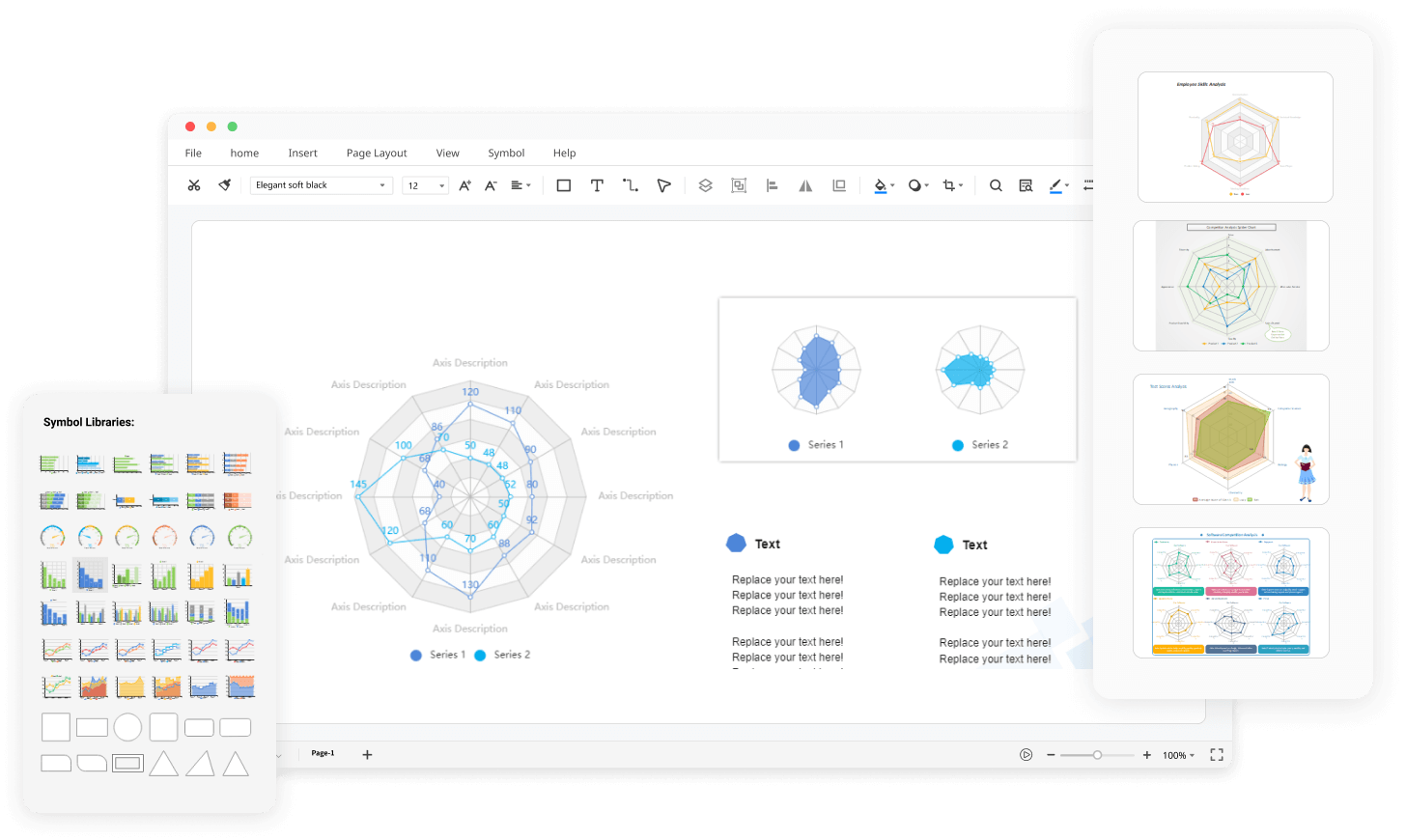Open the radar template with girl illustration

(x=1231, y=439)
